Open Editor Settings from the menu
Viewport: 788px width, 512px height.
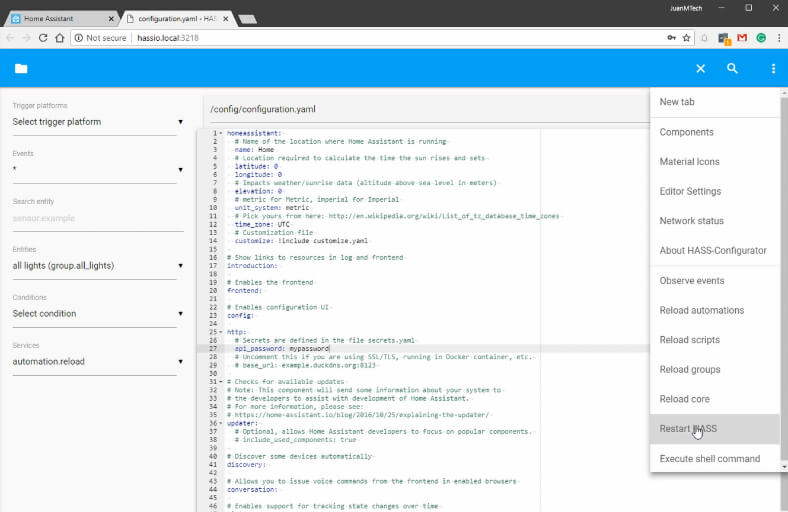pyautogui.click(x=715, y=191)
